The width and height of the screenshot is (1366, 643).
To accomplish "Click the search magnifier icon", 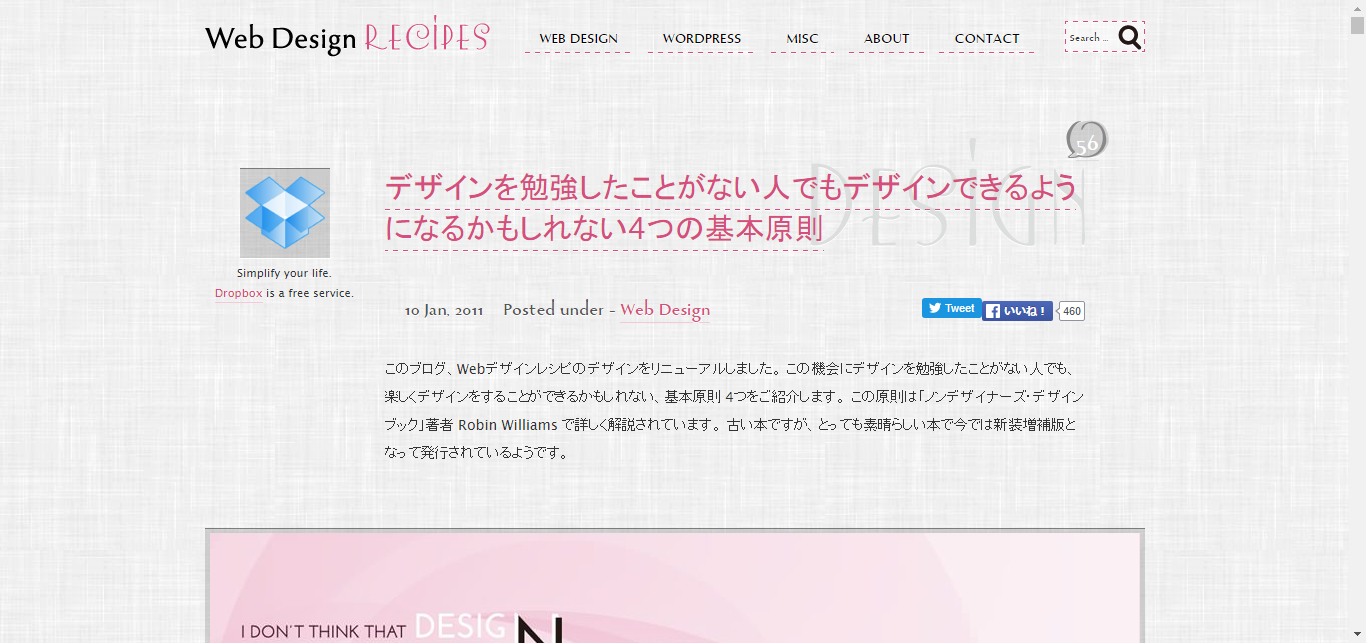I will (x=1129, y=38).
